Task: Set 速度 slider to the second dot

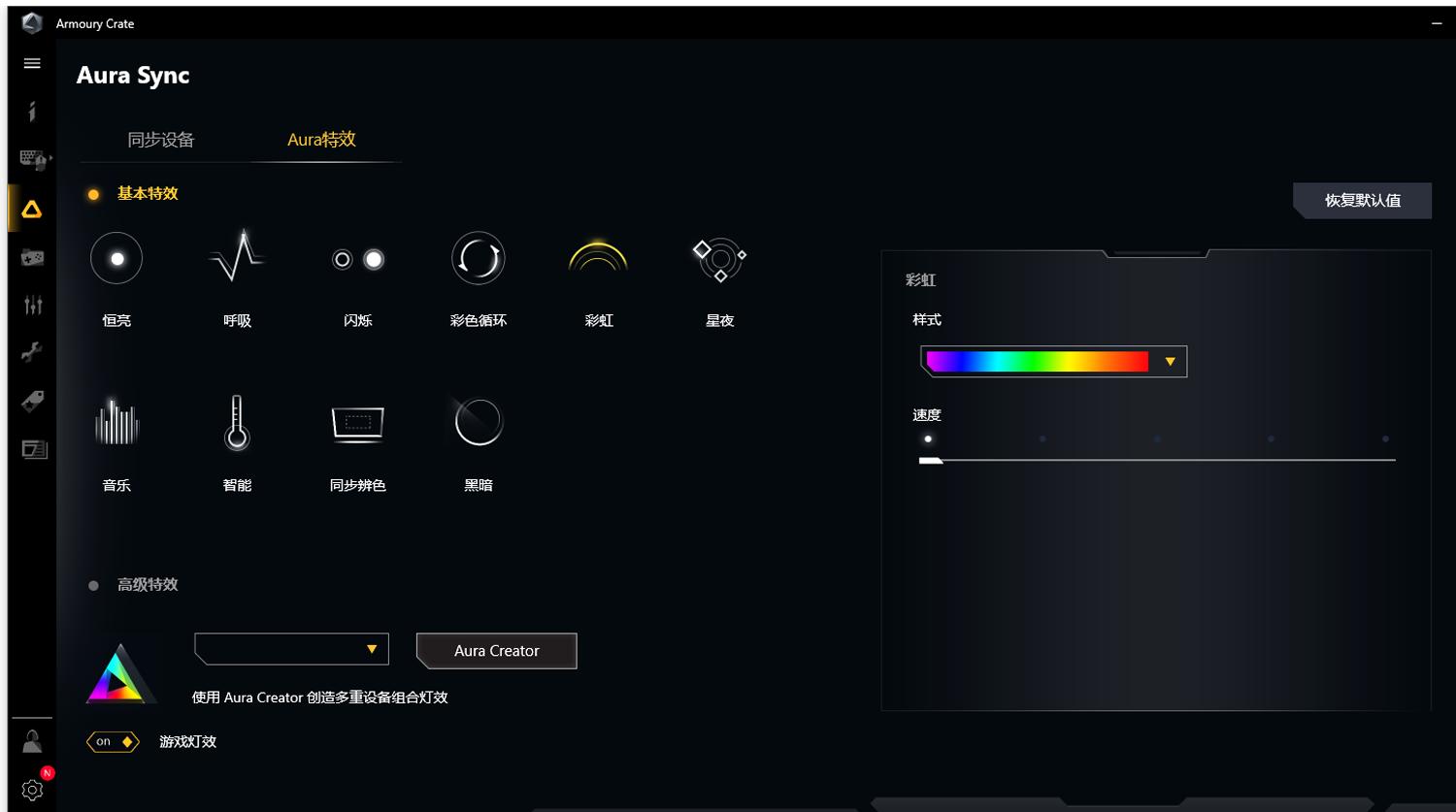Action: tap(1042, 439)
